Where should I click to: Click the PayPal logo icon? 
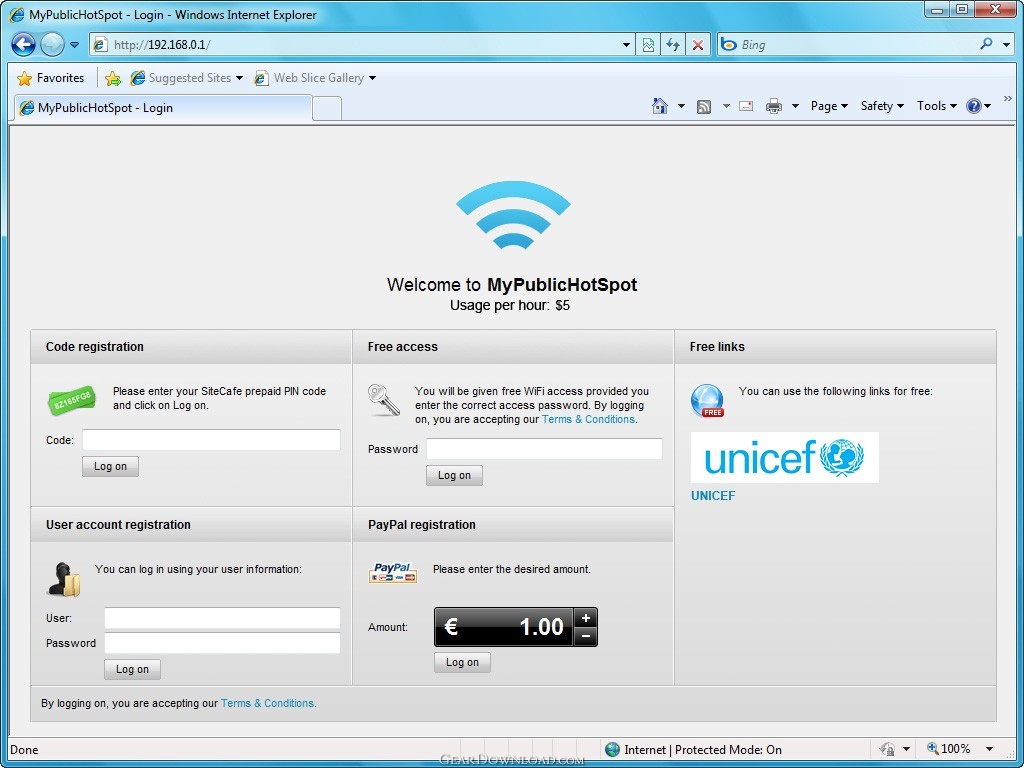coord(393,573)
